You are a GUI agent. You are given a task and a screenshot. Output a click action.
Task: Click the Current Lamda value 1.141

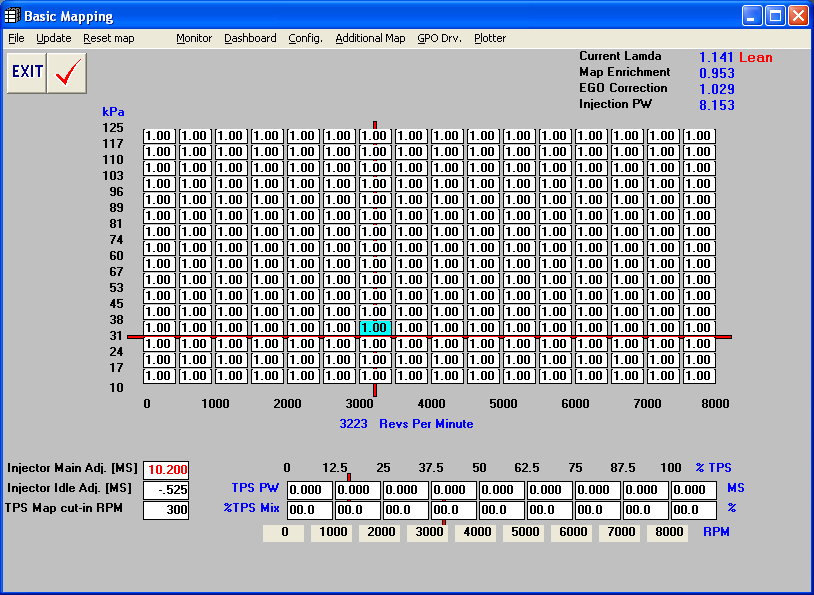(x=716, y=58)
